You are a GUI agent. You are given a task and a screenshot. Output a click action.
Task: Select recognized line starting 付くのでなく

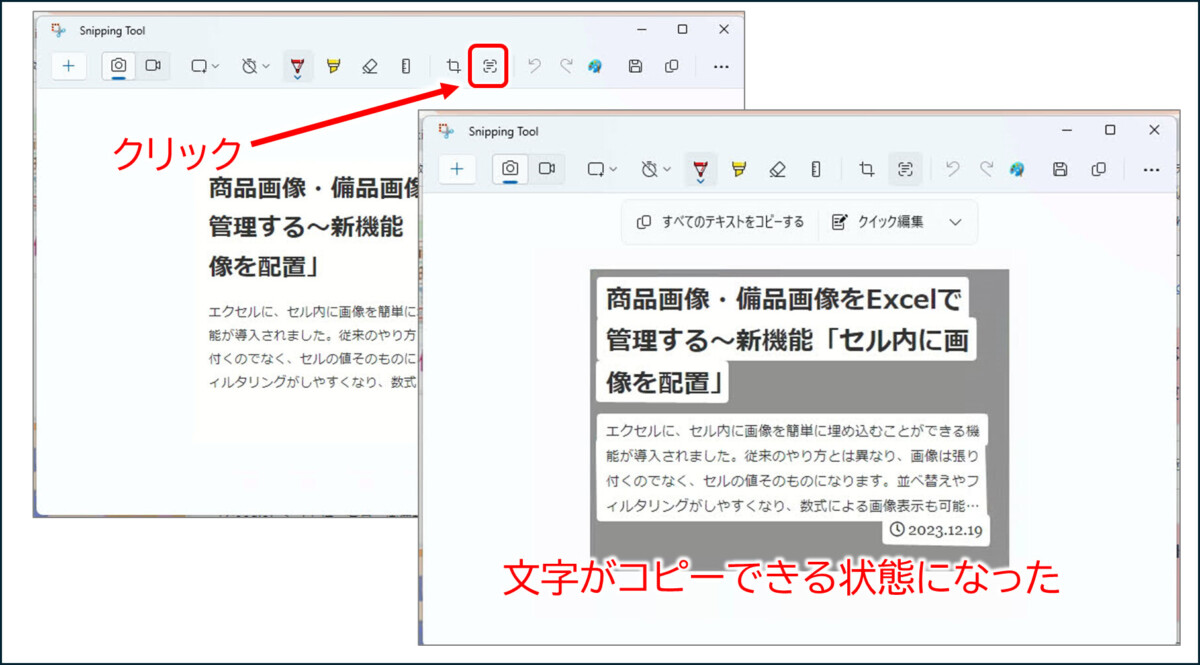click(x=792, y=480)
